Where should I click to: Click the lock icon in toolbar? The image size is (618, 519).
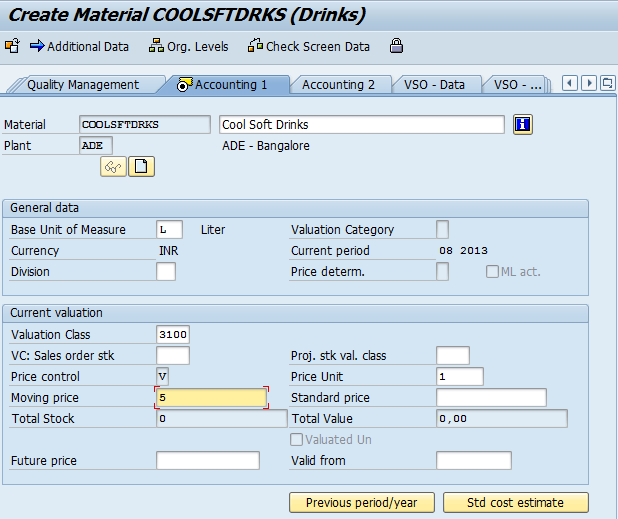click(x=396, y=46)
